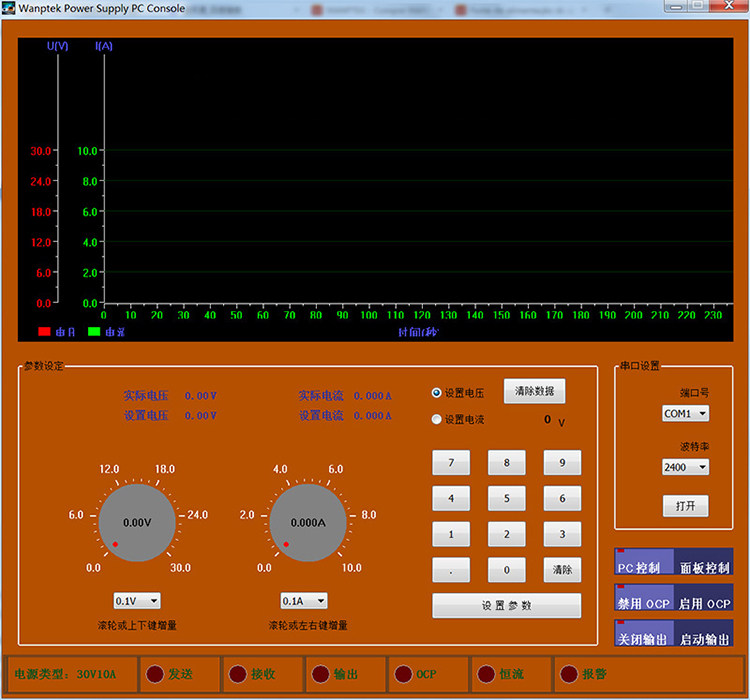Select the 设置电流 radio button
The image size is (750, 700).
click(436, 419)
